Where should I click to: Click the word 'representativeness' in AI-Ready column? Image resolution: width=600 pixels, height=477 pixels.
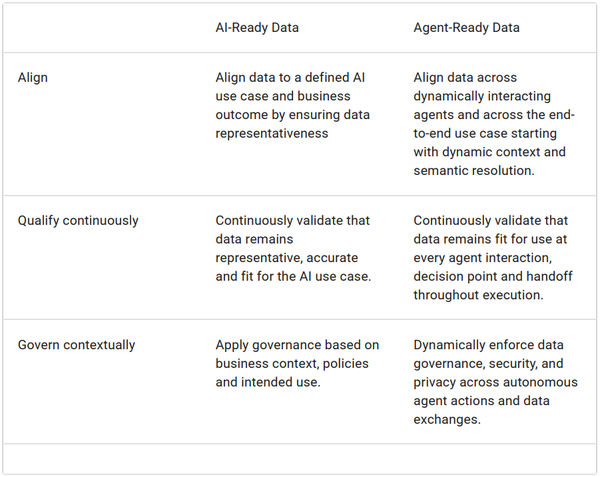click(272, 133)
